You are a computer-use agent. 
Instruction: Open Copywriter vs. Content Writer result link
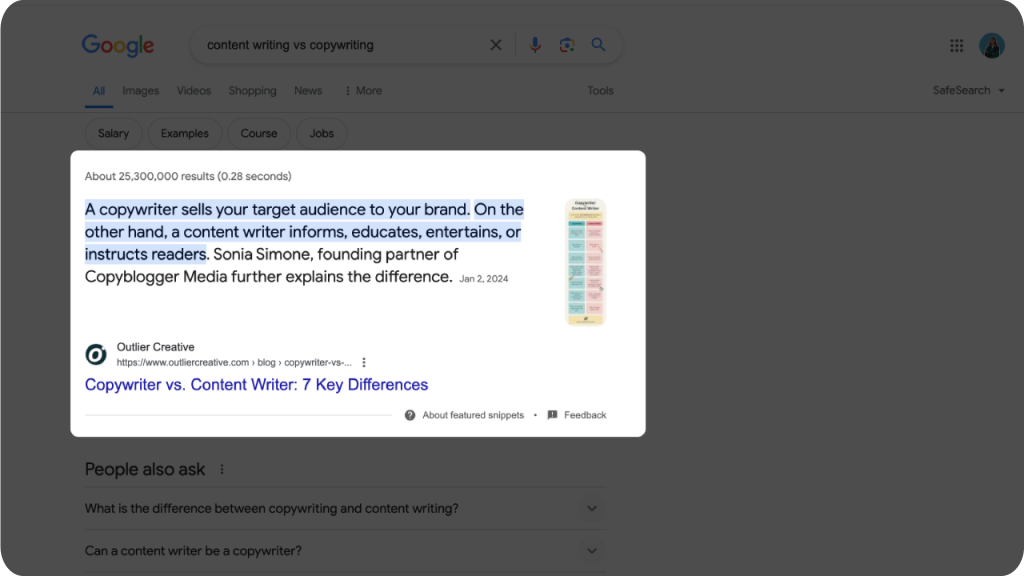point(257,385)
